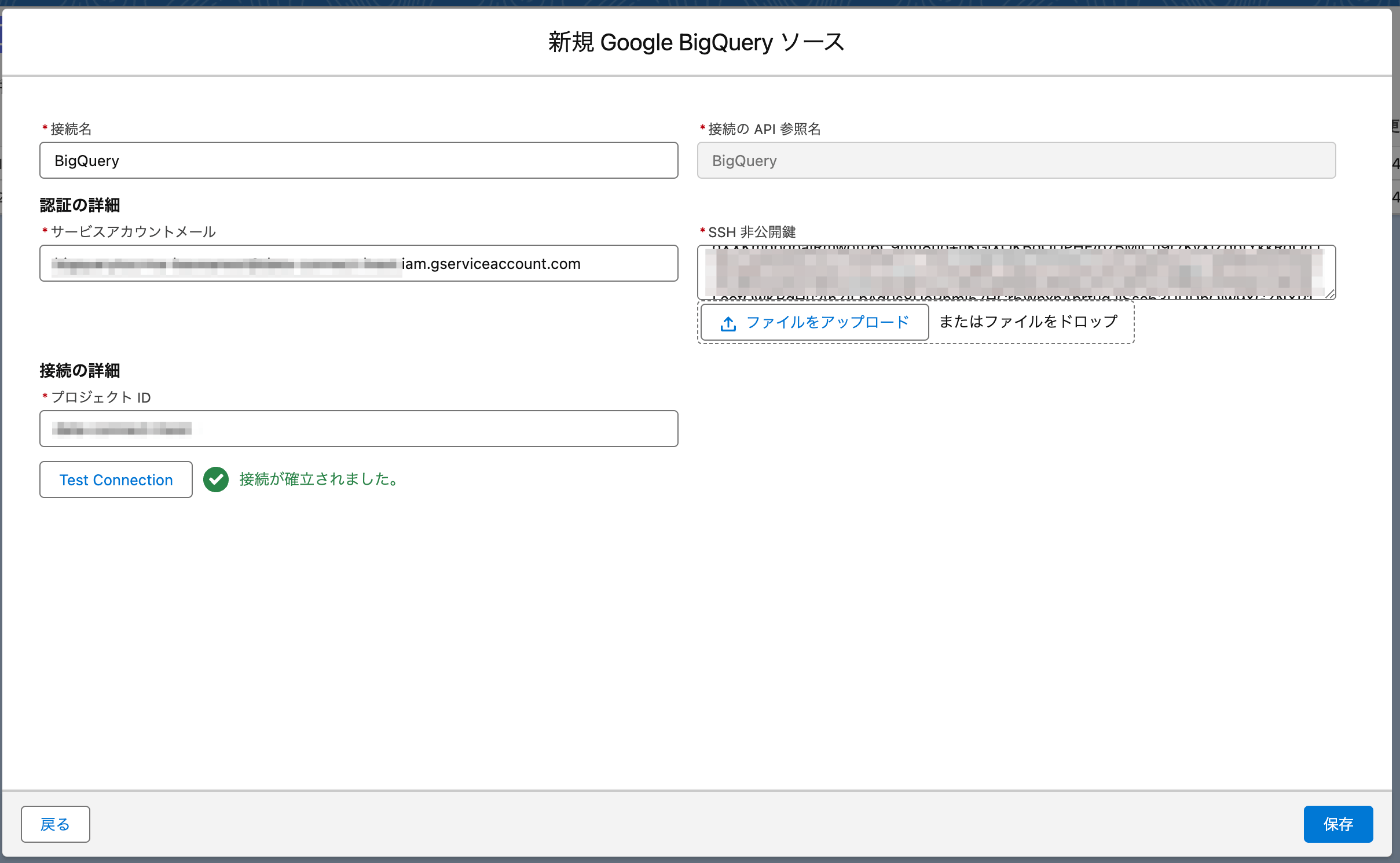1400x863 pixels.
Task: Click the Test Connection button
Action: click(x=116, y=480)
